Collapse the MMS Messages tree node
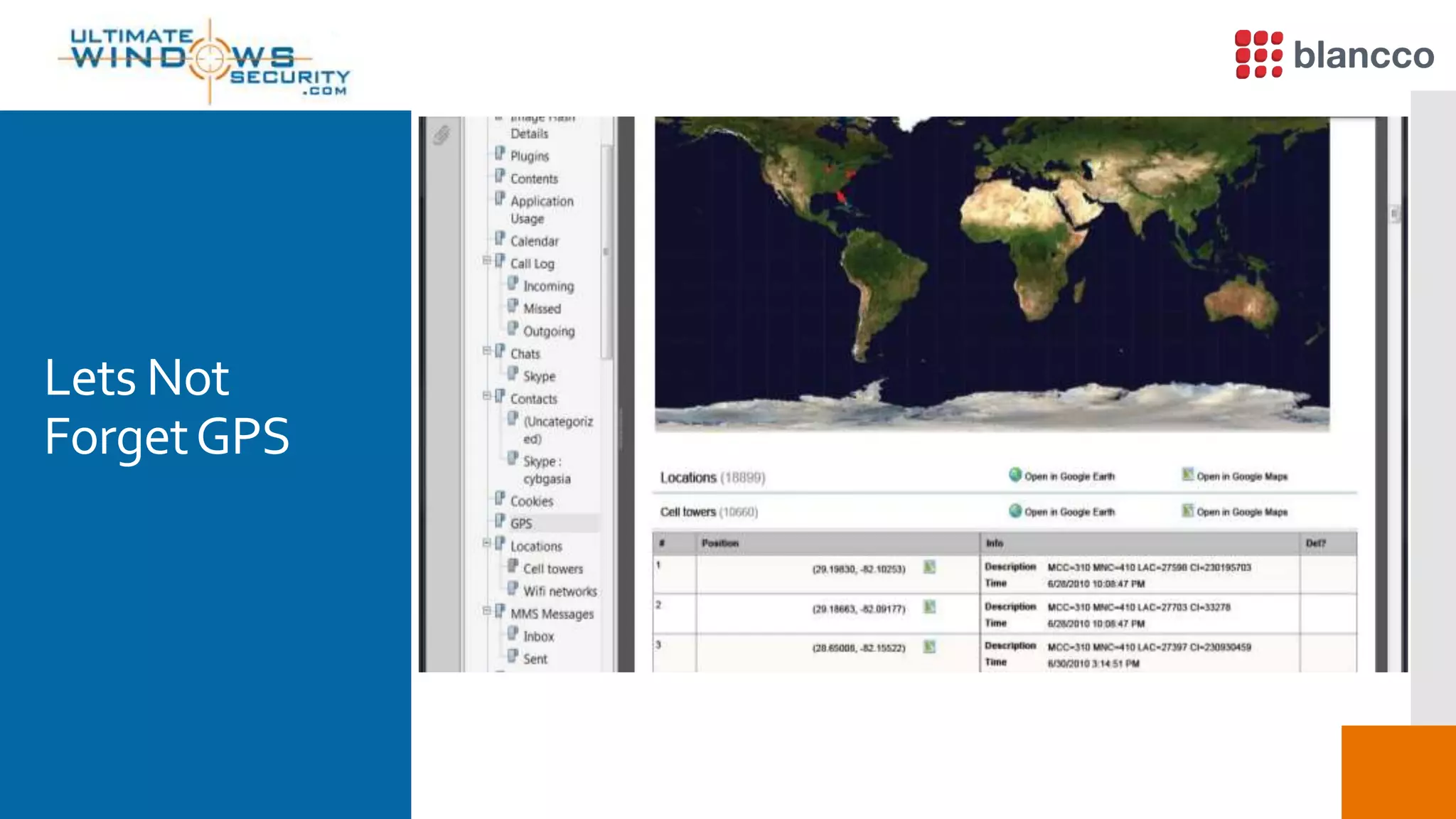Image resolution: width=1456 pixels, height=819 pixels. [x=487, y=611]
